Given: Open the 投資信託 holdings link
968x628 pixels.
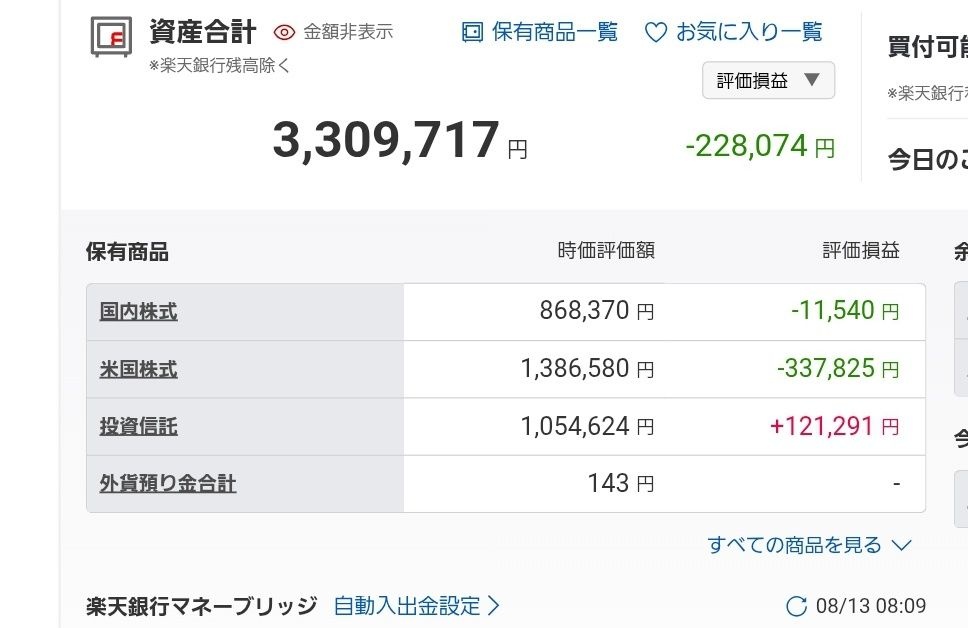Looking at the screenshot, I should click(x=138, y=427).
